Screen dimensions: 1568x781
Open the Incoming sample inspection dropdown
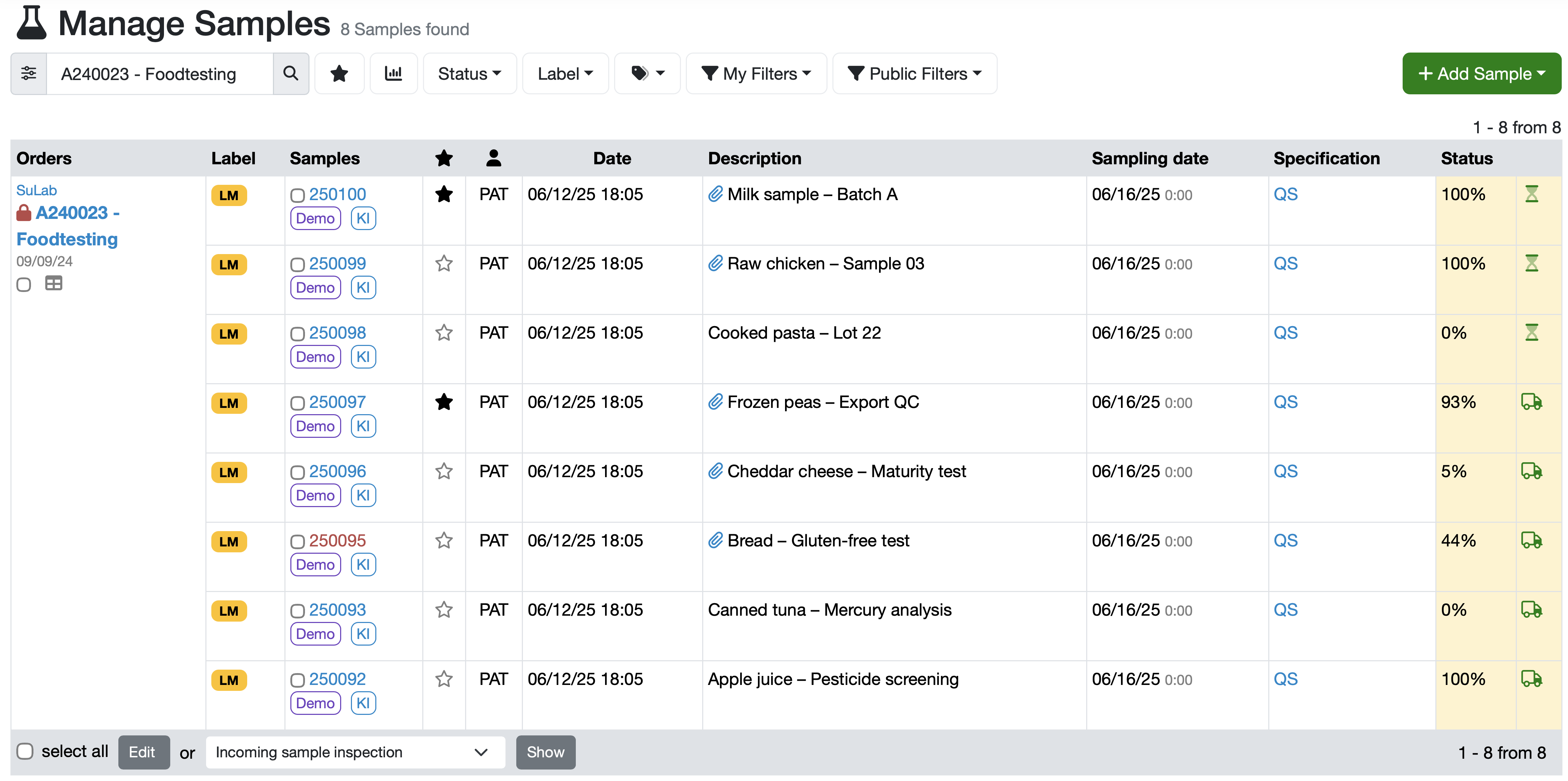point(355,752)
